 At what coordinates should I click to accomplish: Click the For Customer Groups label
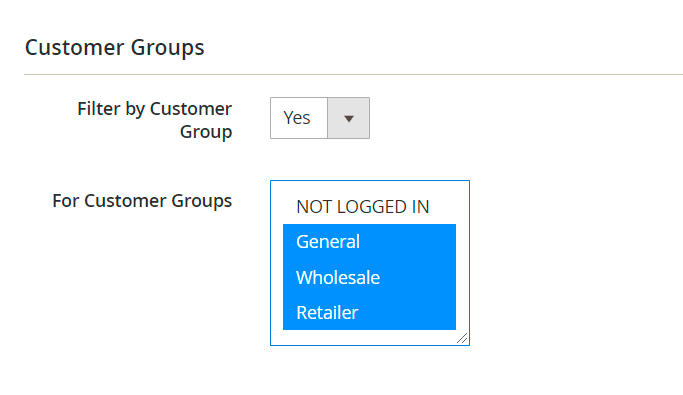tap(142, 201)
